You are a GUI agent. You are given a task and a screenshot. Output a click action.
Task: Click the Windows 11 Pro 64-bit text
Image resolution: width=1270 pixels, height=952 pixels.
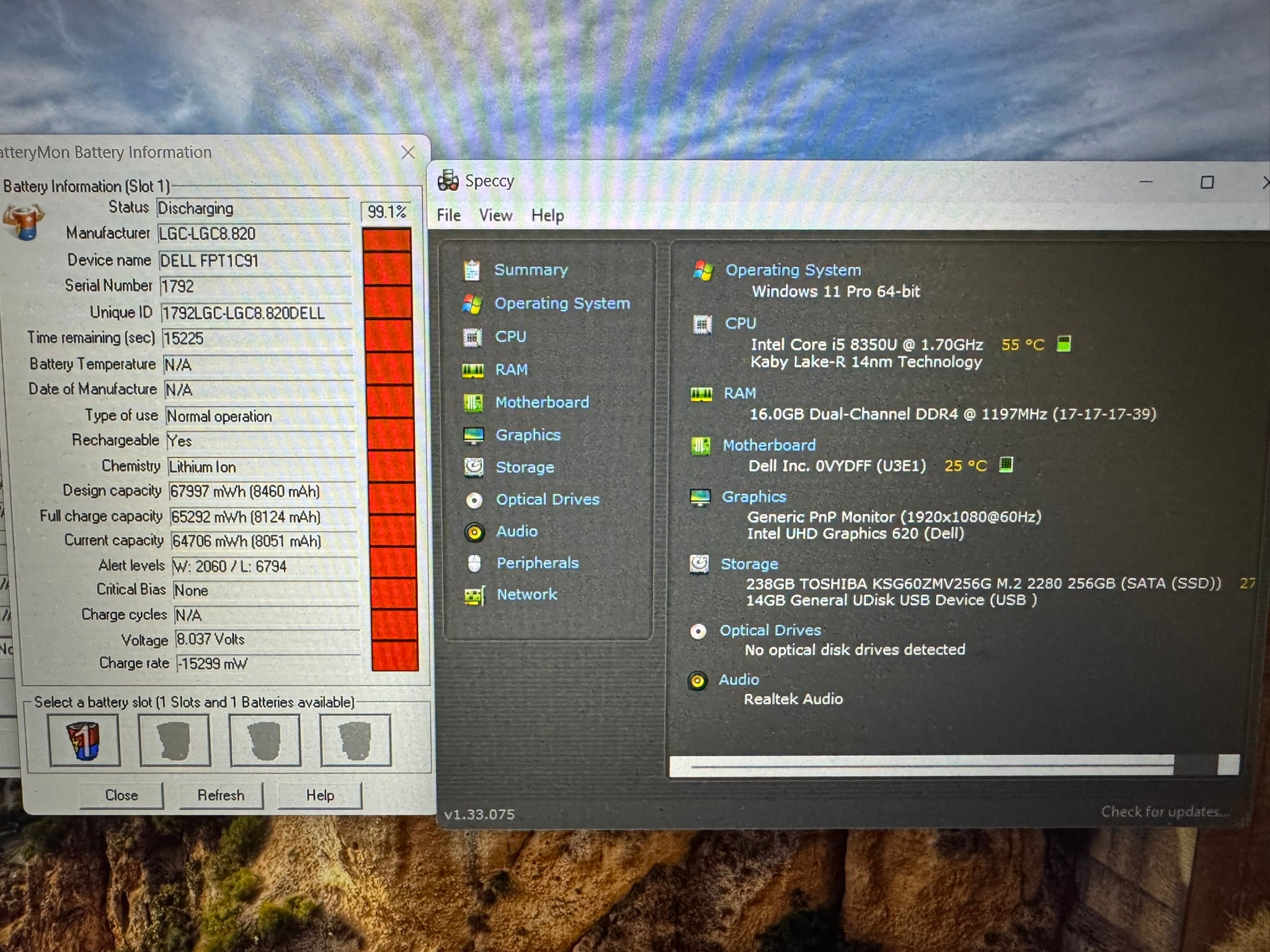click(836, 291)
